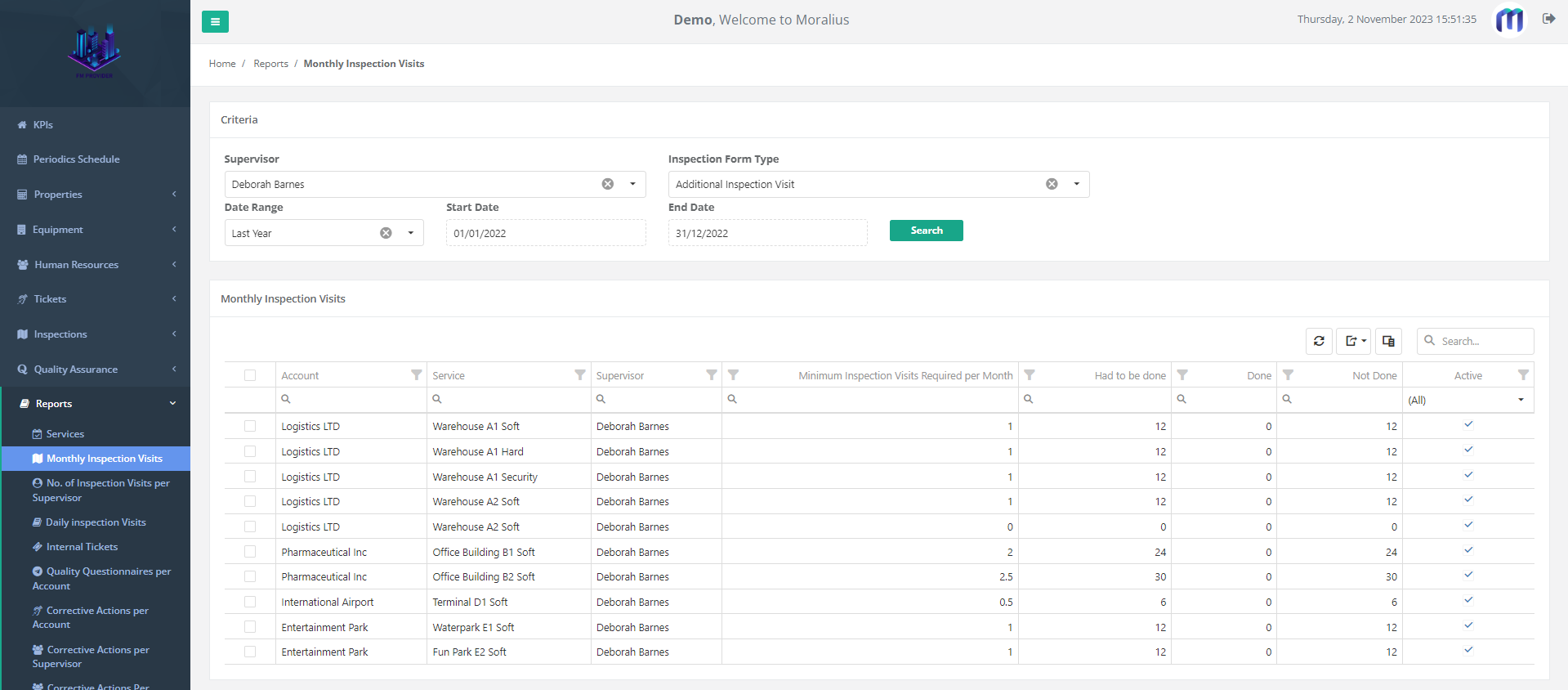Open filter icon on Not Done column
This screenshot has height=690, width=1568.
pyautogui.click(x=1288, y=375)
